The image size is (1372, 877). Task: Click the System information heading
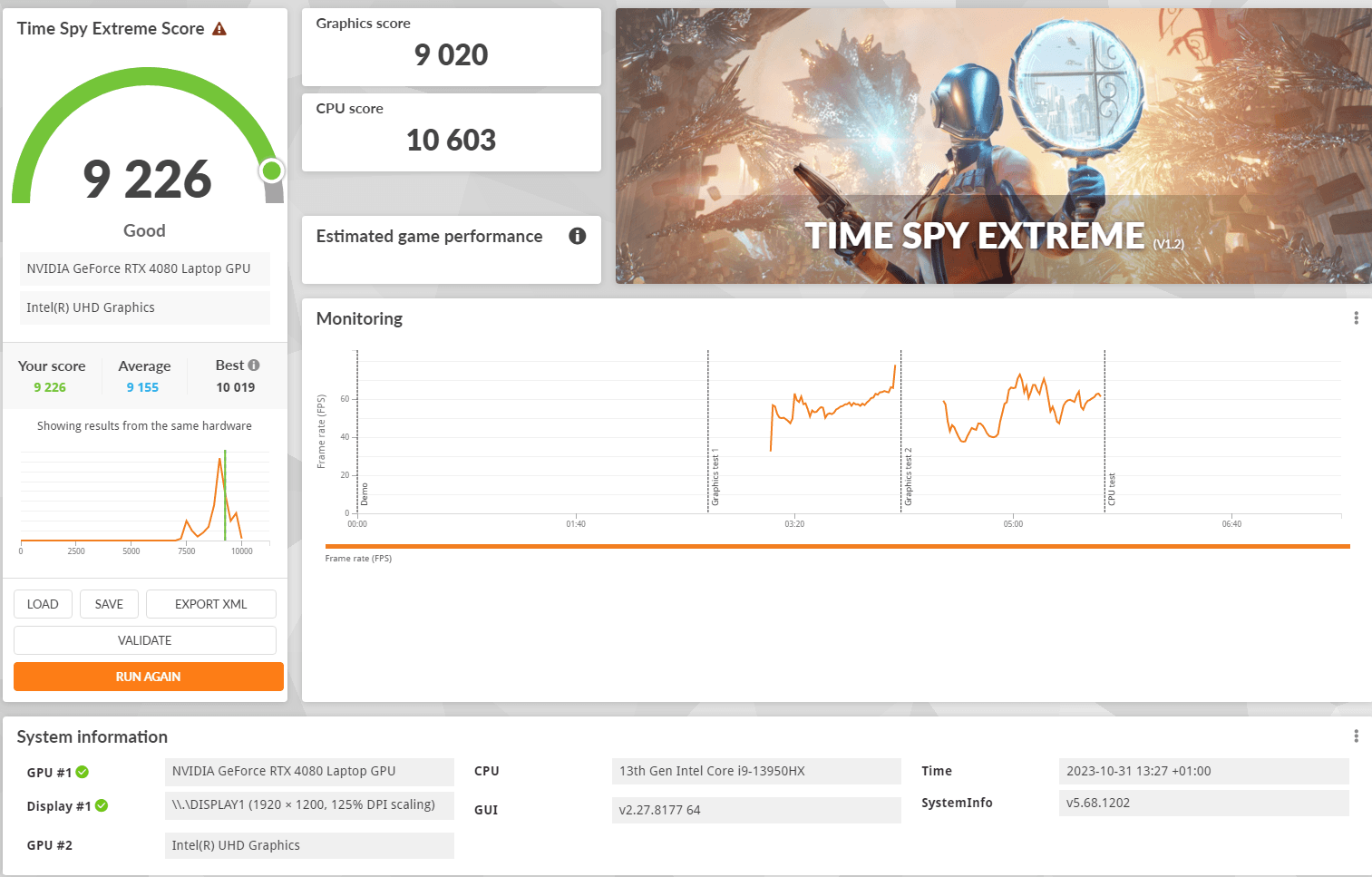tap(92, 736)
